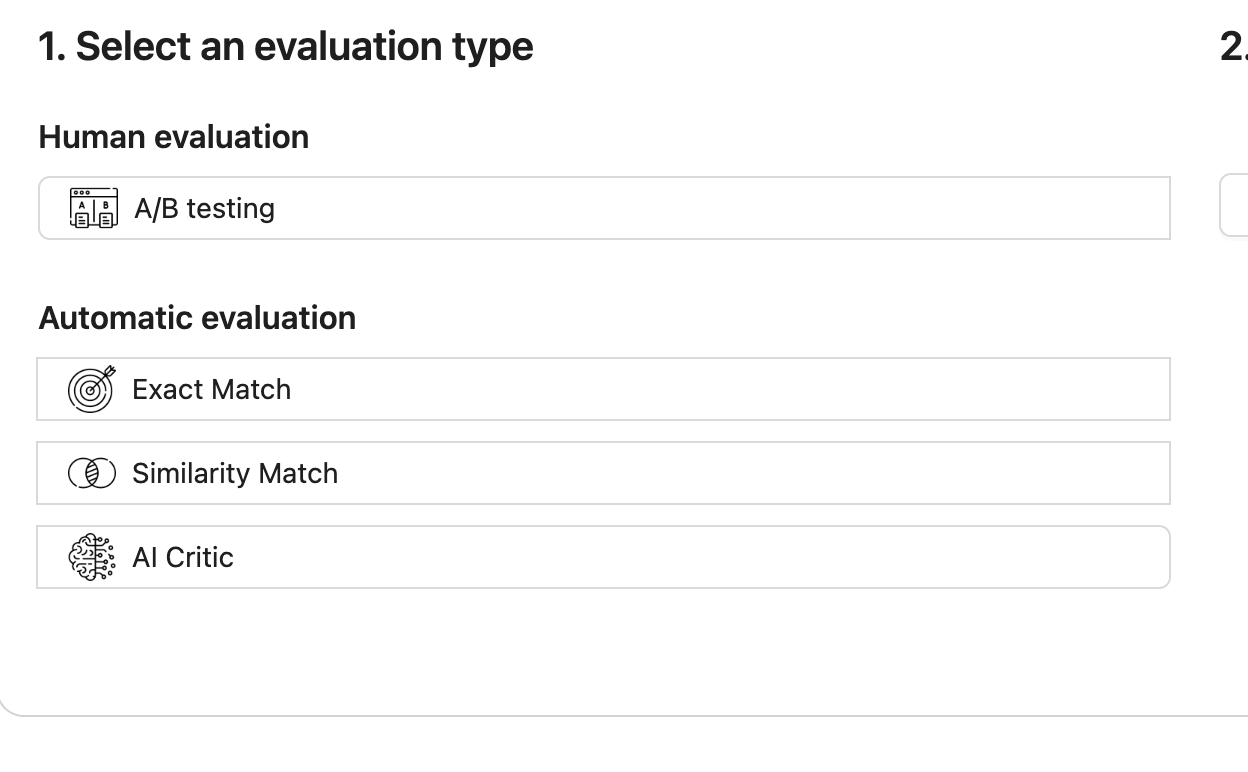1248x772 pixels.
Task: Click the Exact Match target-and-arrow icon
Action: (x=91, y=389)
